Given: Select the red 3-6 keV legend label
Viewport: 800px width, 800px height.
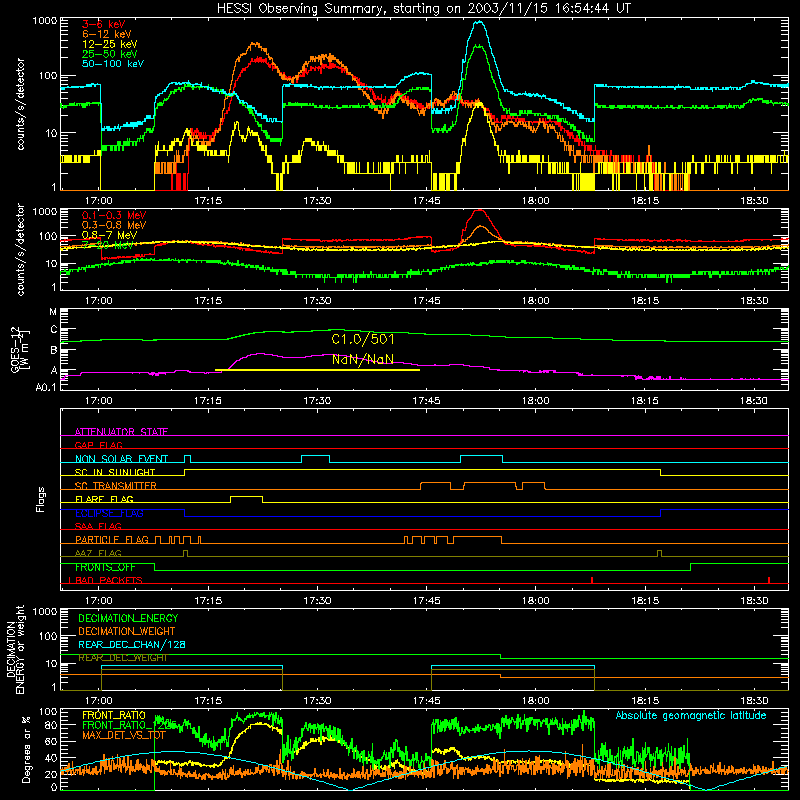Looking at the screenshot, I should coord(103,24).
